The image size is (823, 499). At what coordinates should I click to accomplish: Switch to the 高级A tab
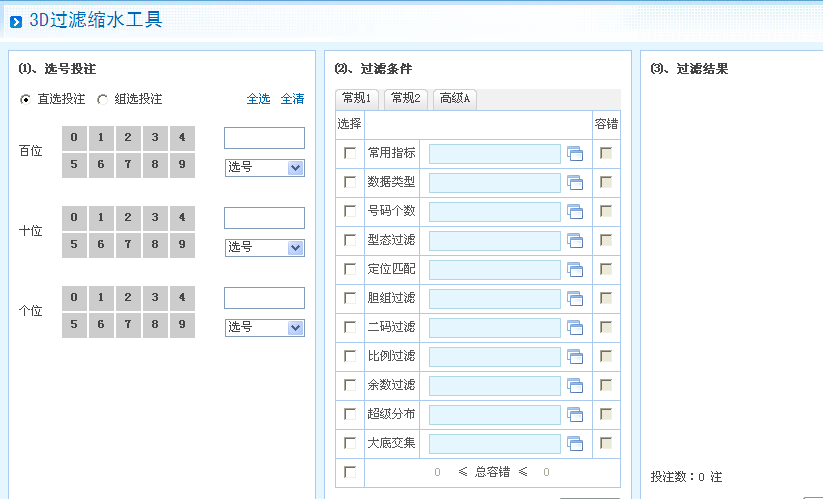coord(455,99)
